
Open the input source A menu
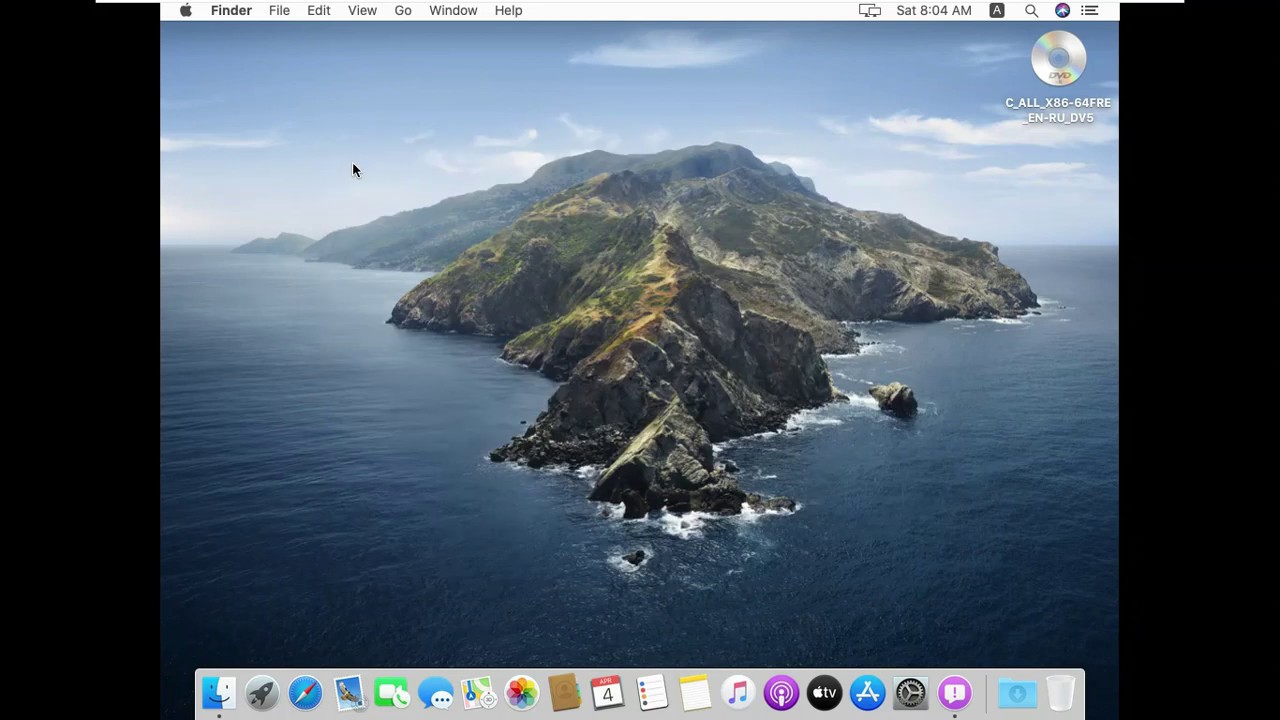click(x=997, y=10)
